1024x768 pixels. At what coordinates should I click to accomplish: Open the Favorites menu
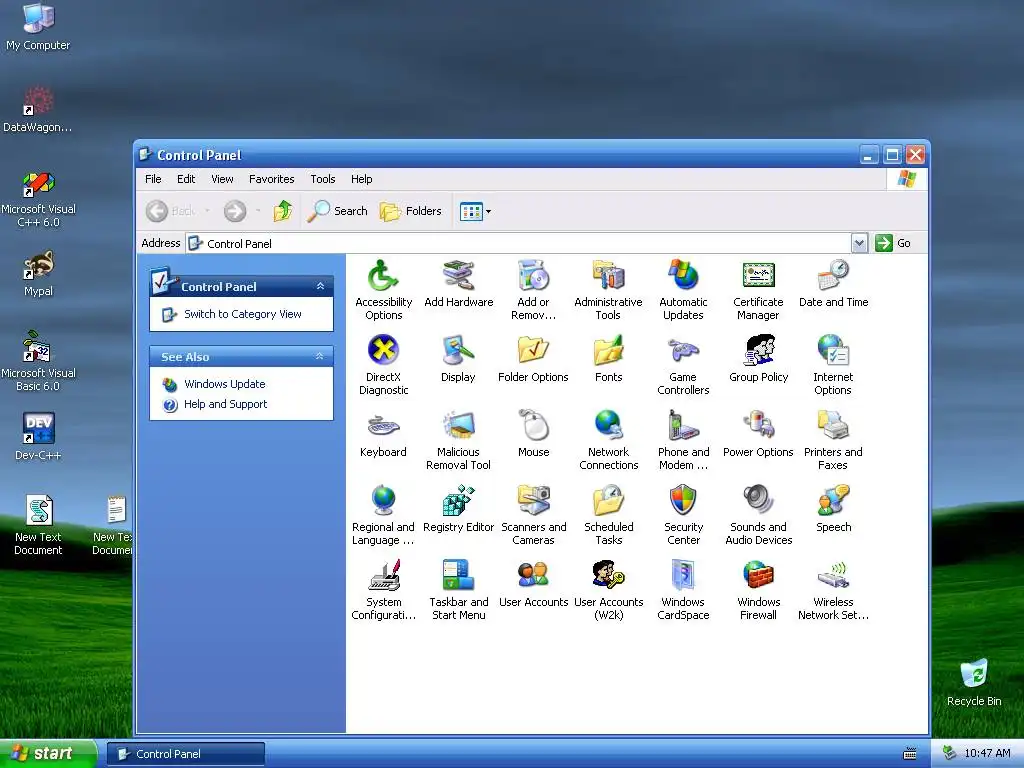coord(271,179)
